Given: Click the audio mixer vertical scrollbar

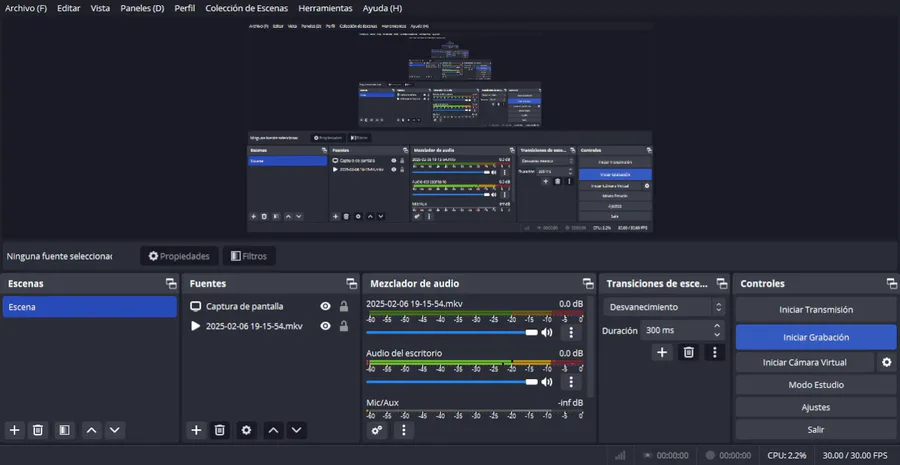Looking at the screenshot, I should click(590, 347).
